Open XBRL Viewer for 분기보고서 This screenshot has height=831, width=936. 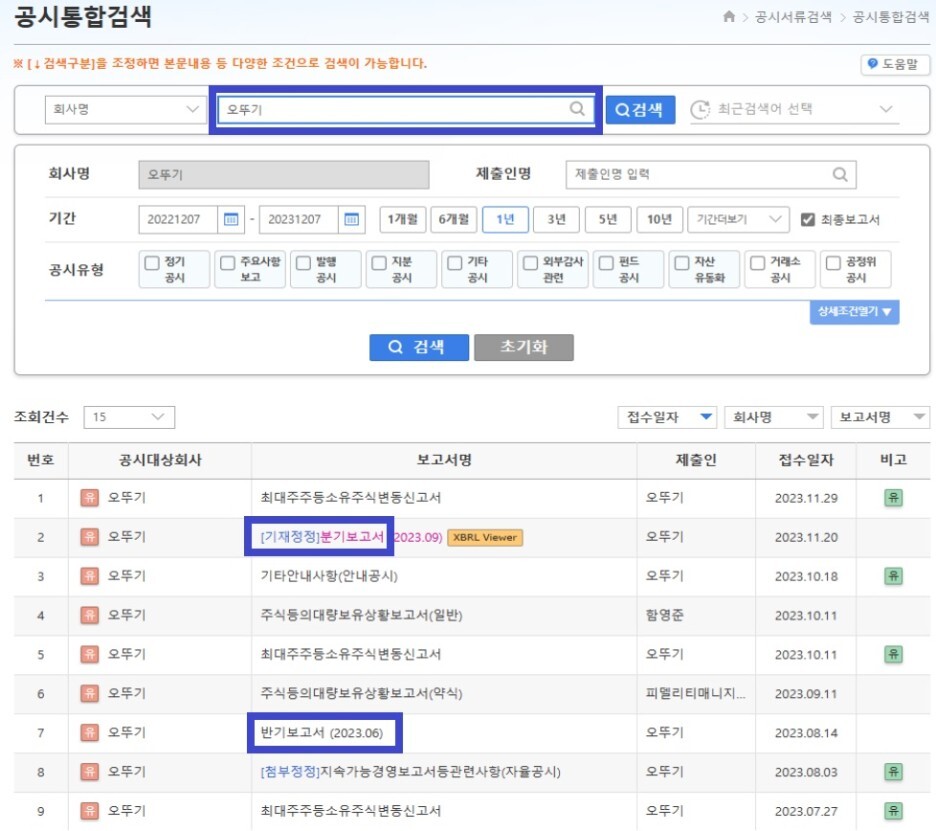[x=485, y=537]
